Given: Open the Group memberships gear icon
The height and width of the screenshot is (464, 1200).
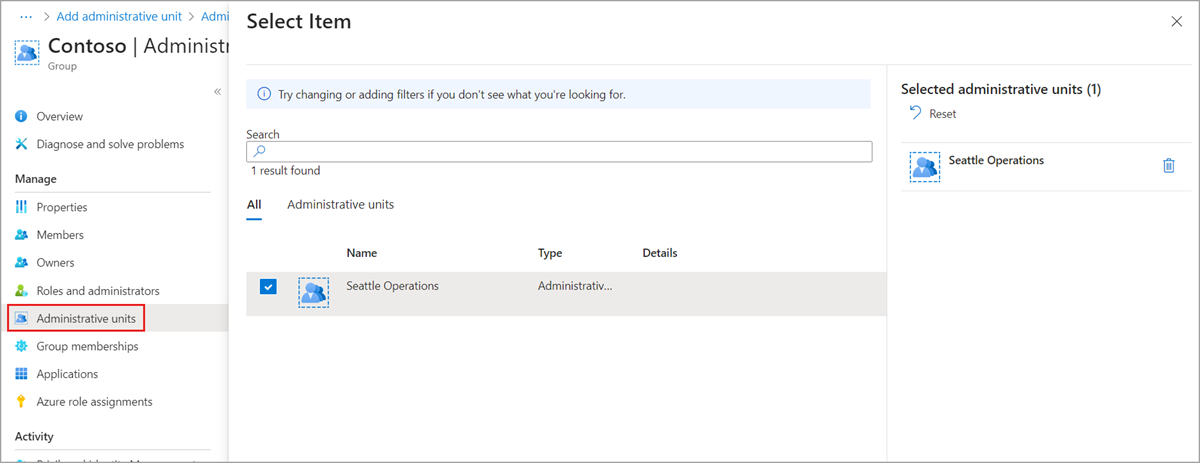Looking at the screenshot, I should pyautogui.click(x=21, y=347).
